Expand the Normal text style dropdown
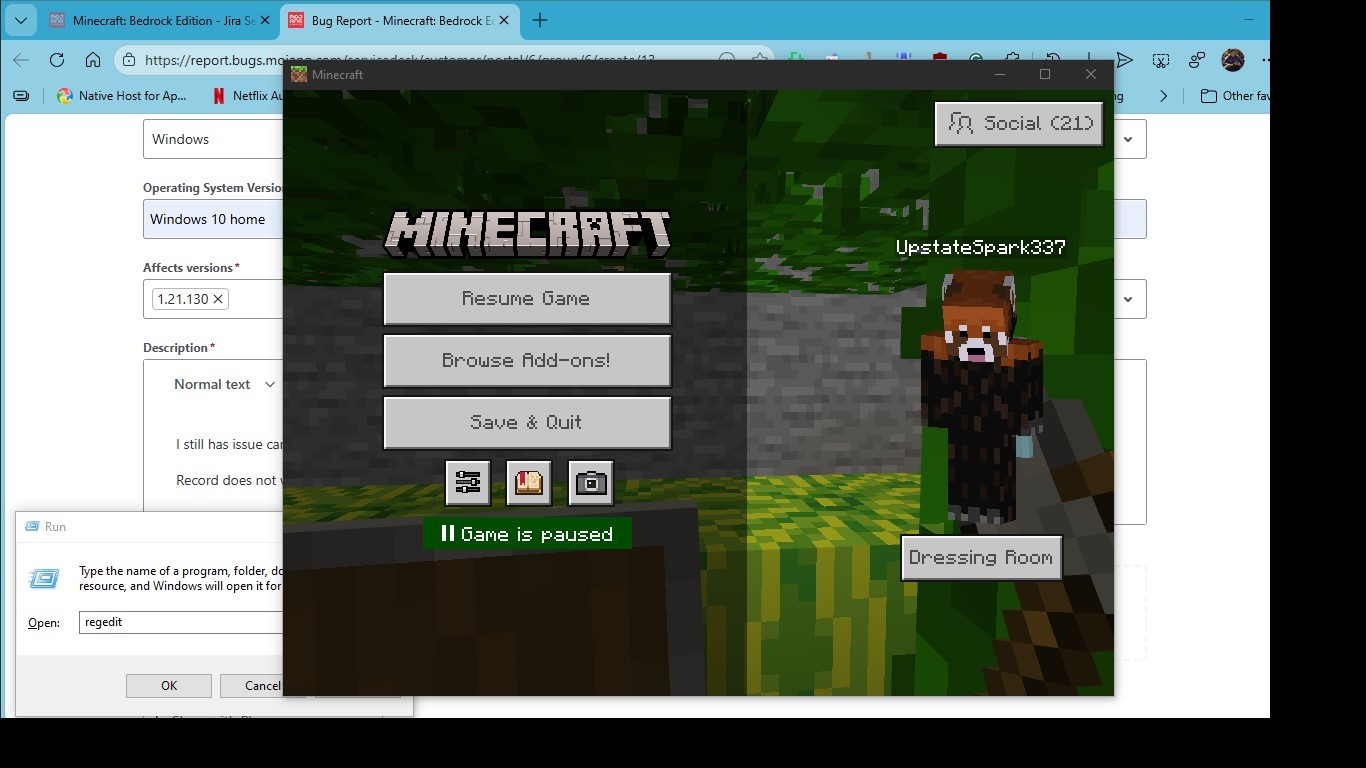The image size is (1366, 768). pyautogui.click(x=225, y=384)
